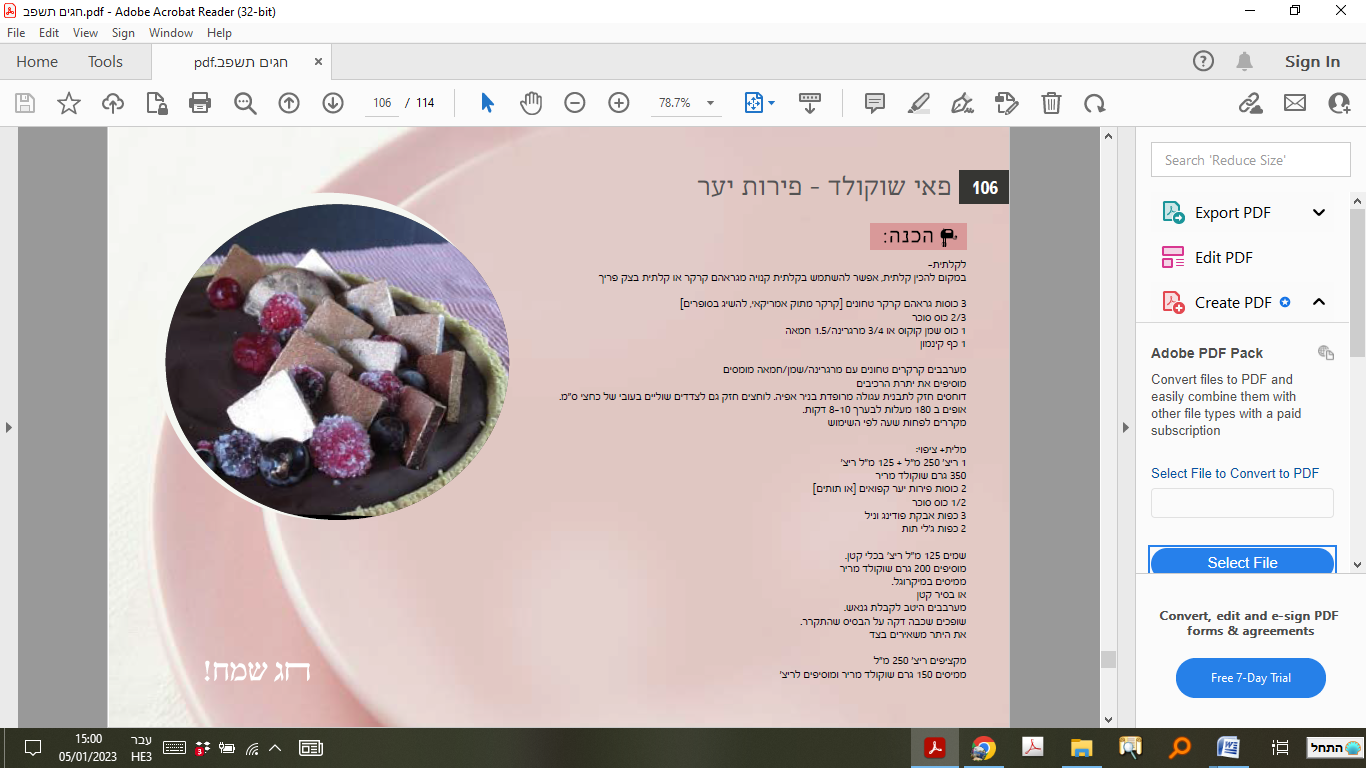Click the document vertical scrollbar thumb
The width and height of the screenshot is (1366, 768).
click(1107, 659)
